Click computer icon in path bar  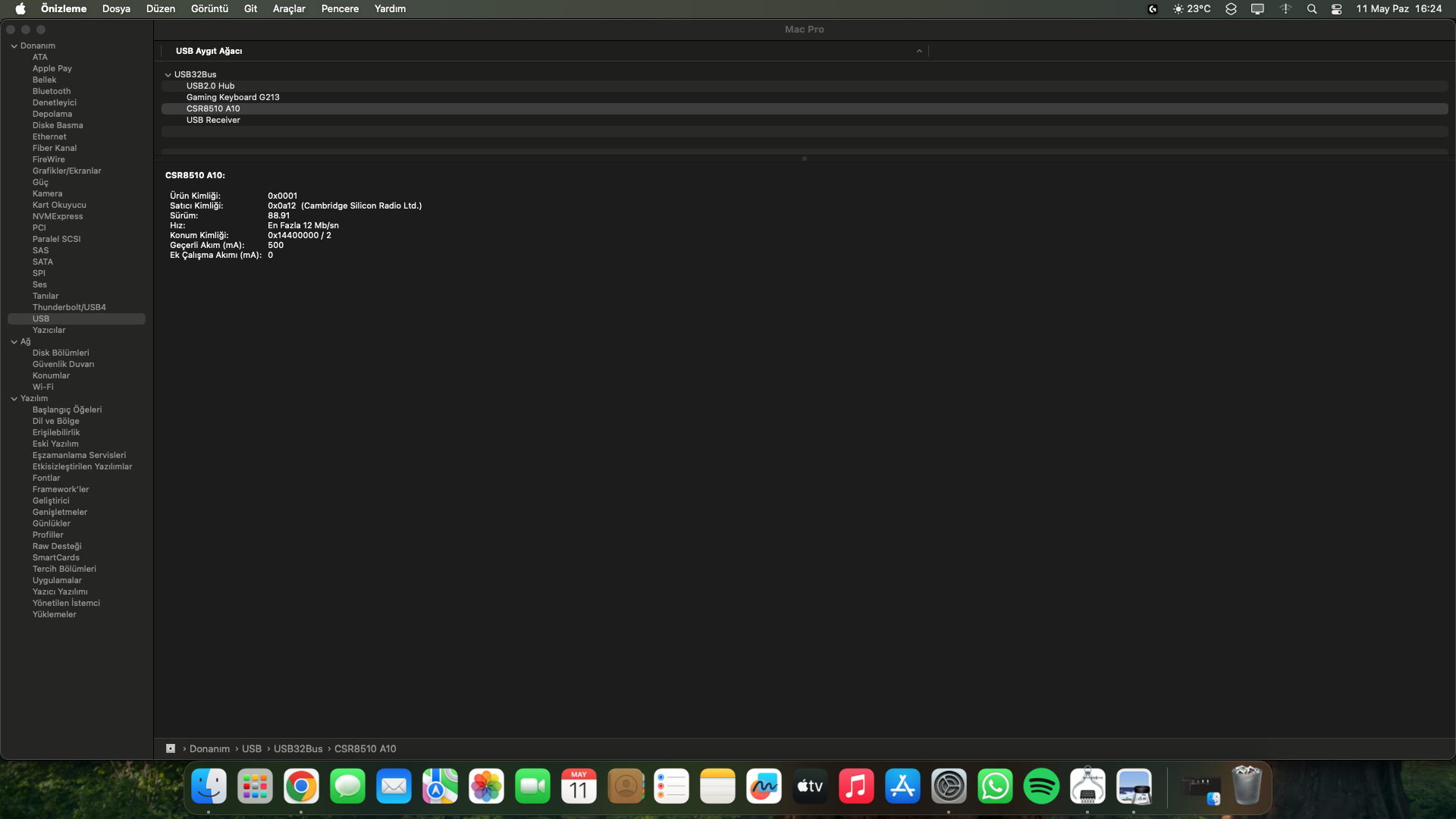click(x=171, y=748)
